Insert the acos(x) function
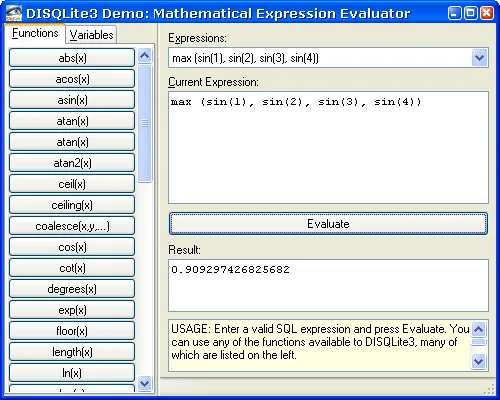Screen dimensions: 500x400 [x=72, y=79]
